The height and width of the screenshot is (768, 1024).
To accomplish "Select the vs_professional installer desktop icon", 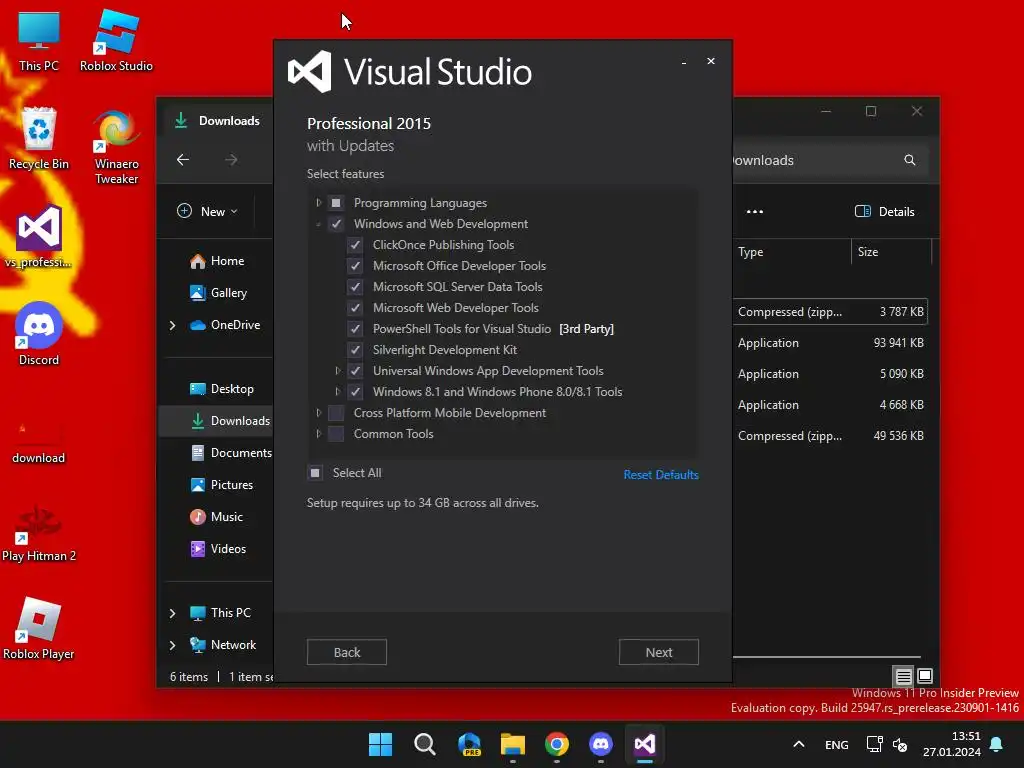I will pyautogui.click(x=39, y=236).
